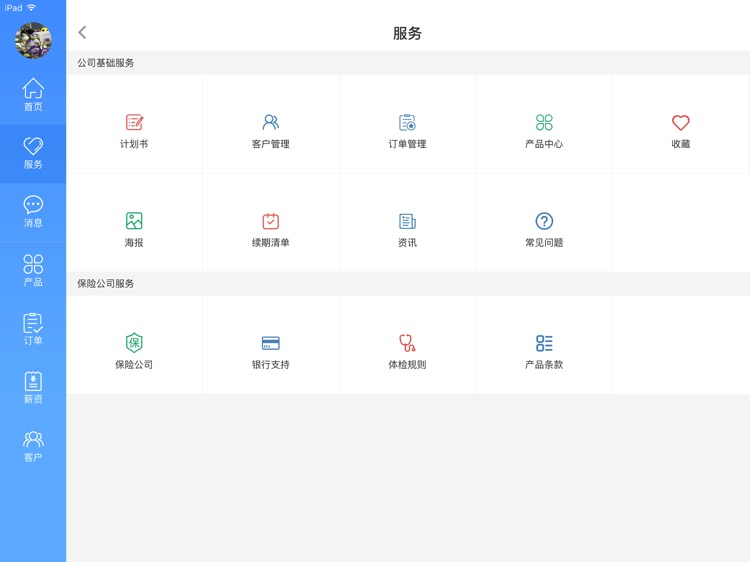Click the 公司基础服务 section header

pos(106,63)
